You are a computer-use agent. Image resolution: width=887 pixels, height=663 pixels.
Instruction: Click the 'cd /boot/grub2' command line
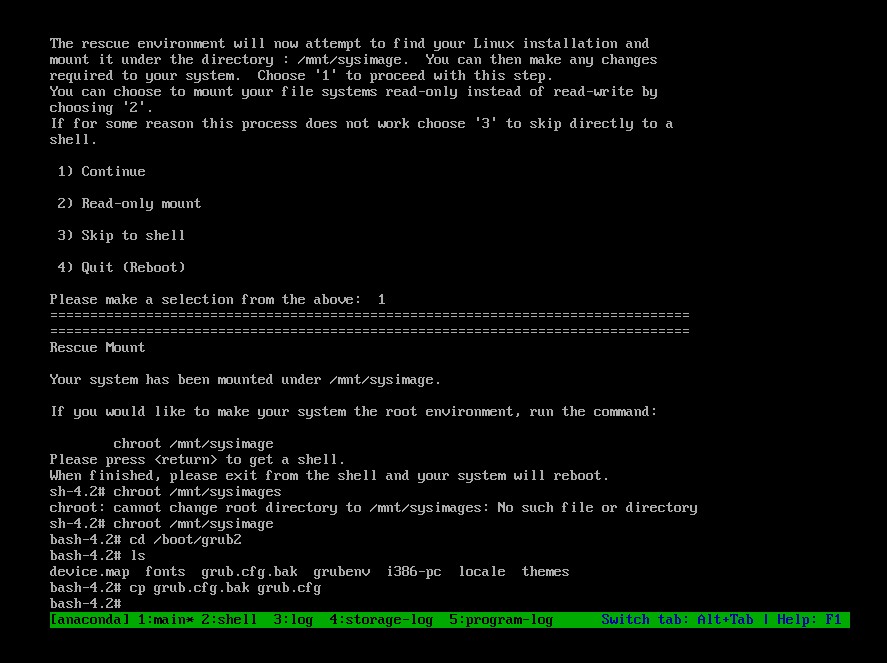(x=145, y=540)
